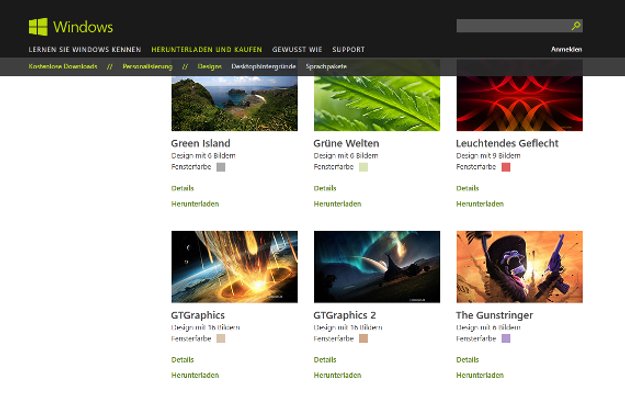Open the Designs breadcrumb link
Screen dimensions: 625x396
tap(209, 67)
